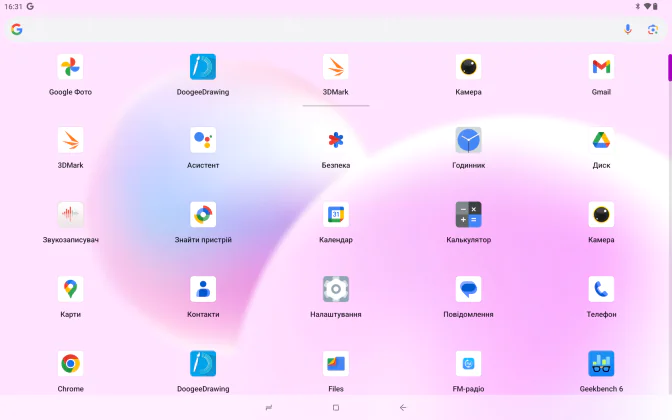
Task: Open Налаштування settings
Action: coord(336,289)
